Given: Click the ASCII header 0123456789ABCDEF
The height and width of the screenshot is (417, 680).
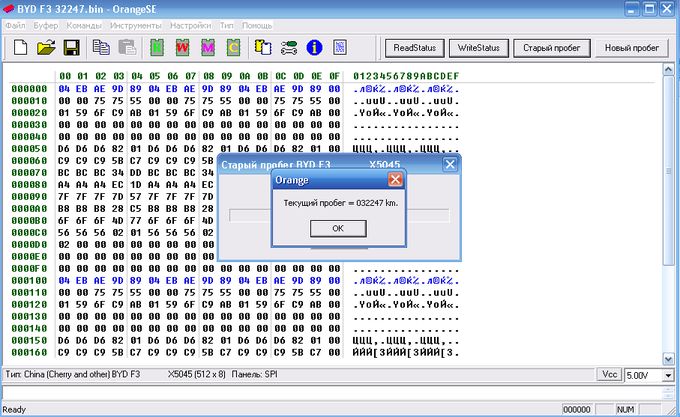Looking at the screenshot, I should tap(406, 76).
